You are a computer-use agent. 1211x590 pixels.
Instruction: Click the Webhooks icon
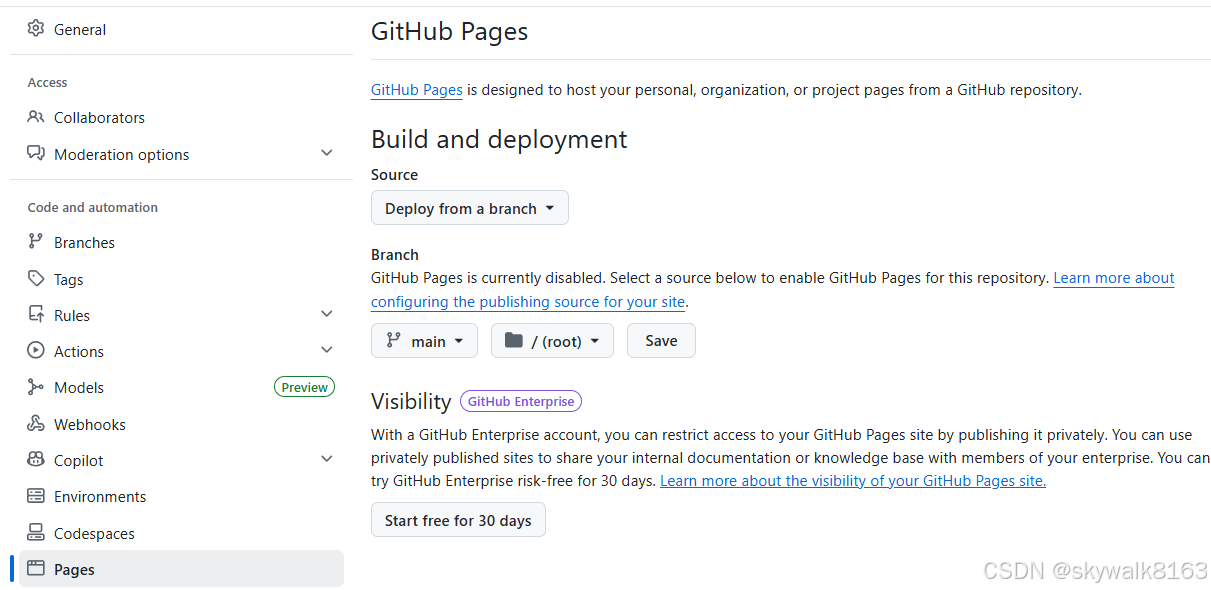[36, 424]
